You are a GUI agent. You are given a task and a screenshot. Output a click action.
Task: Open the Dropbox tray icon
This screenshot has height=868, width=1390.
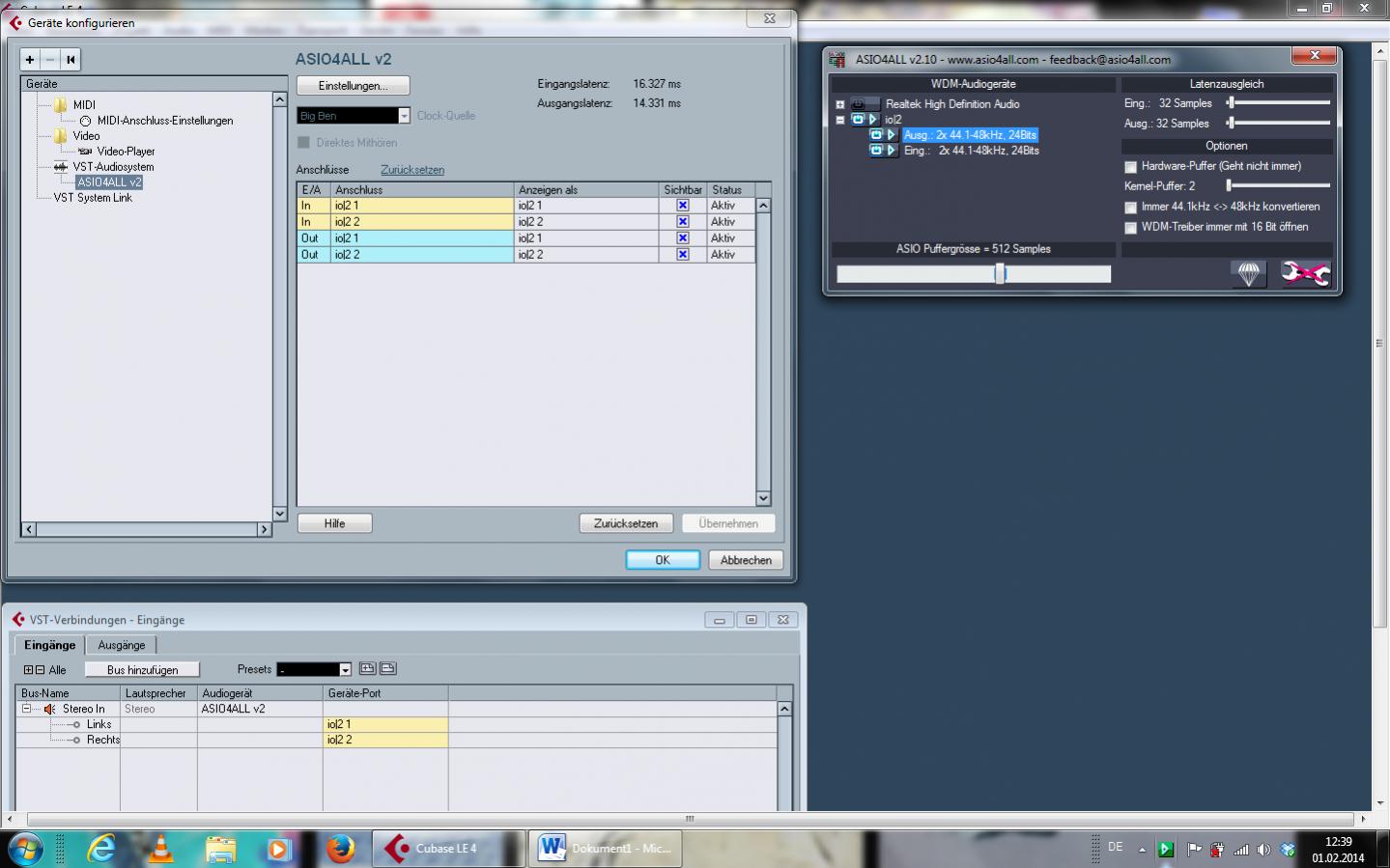(1288, 850)
